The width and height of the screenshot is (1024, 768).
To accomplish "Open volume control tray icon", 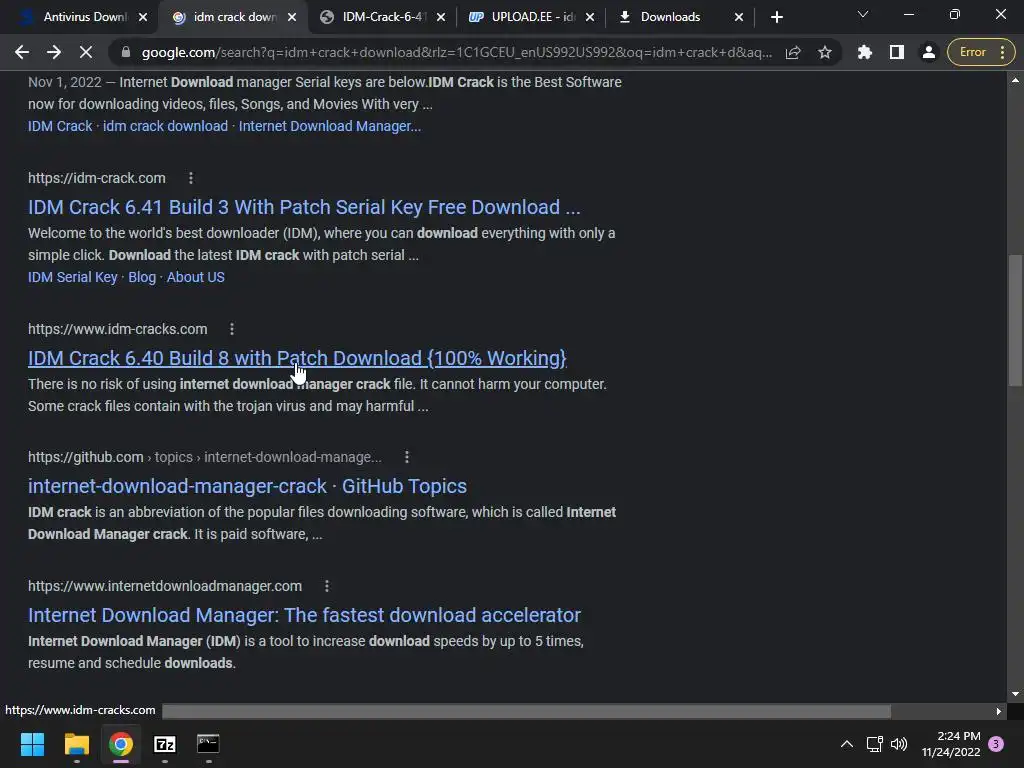I will coord(899,744).
